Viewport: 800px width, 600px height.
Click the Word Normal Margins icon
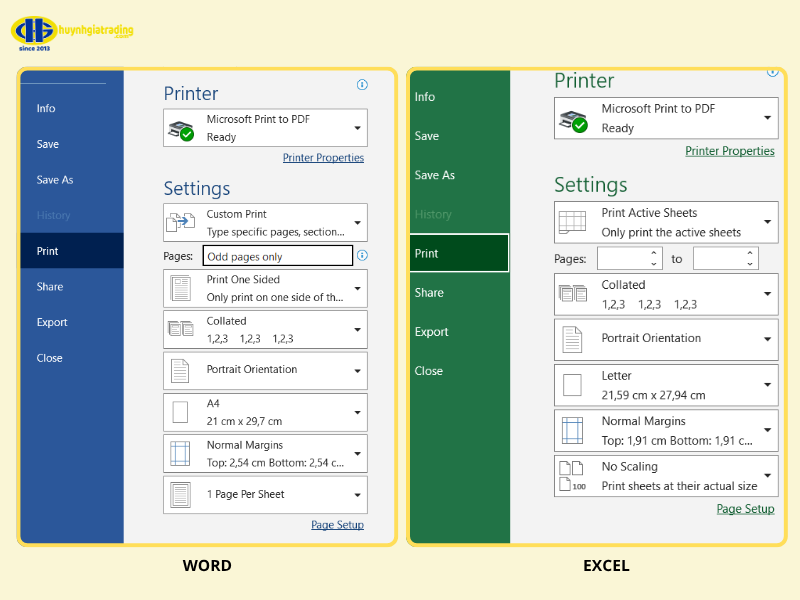(x=180, y=453)
